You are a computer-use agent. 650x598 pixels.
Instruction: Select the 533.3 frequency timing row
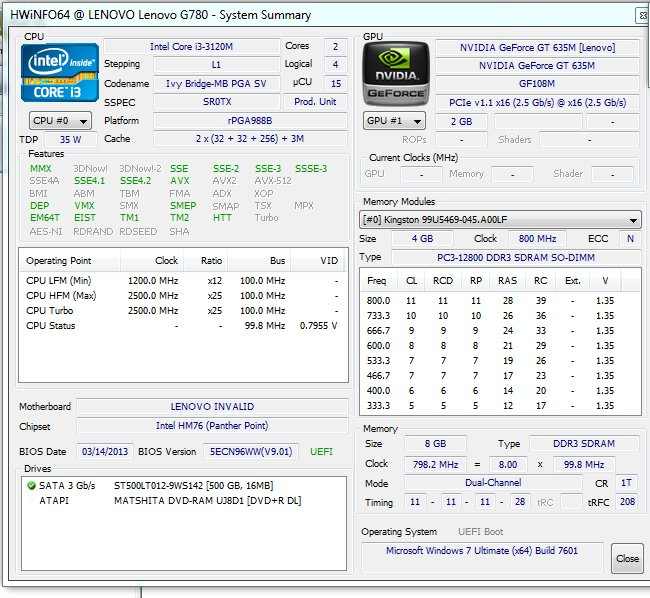tap(500, 361)
